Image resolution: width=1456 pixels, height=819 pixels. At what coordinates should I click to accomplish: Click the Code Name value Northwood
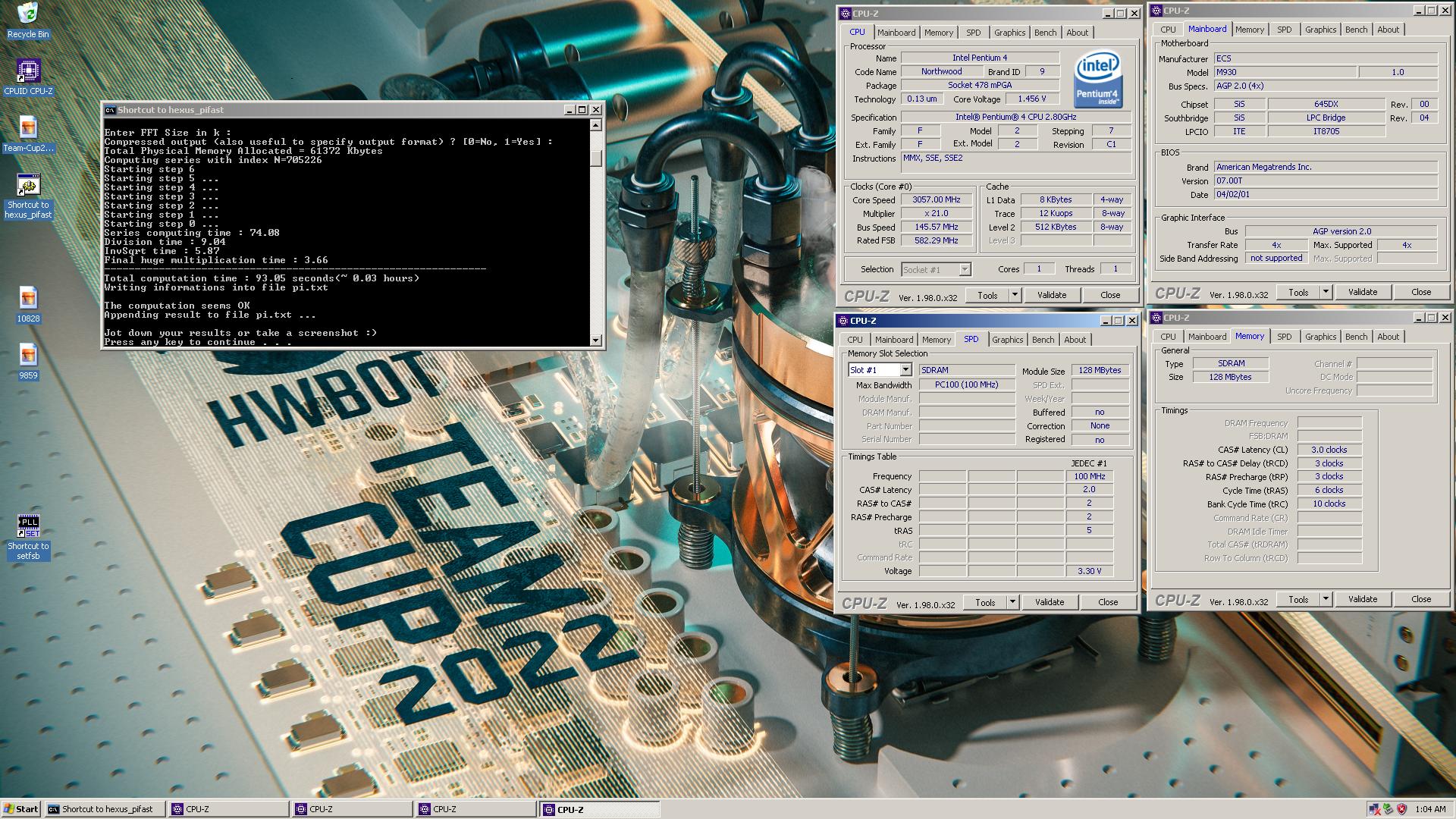click(941, 71)
